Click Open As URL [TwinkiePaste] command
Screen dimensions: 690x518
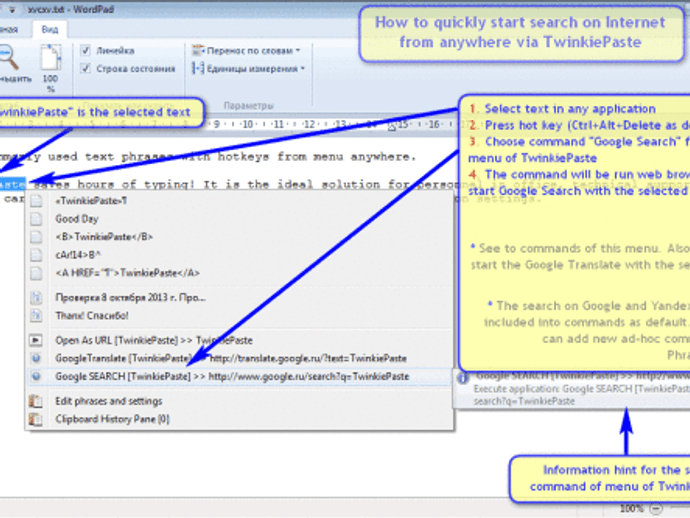[x=240, y=340]
